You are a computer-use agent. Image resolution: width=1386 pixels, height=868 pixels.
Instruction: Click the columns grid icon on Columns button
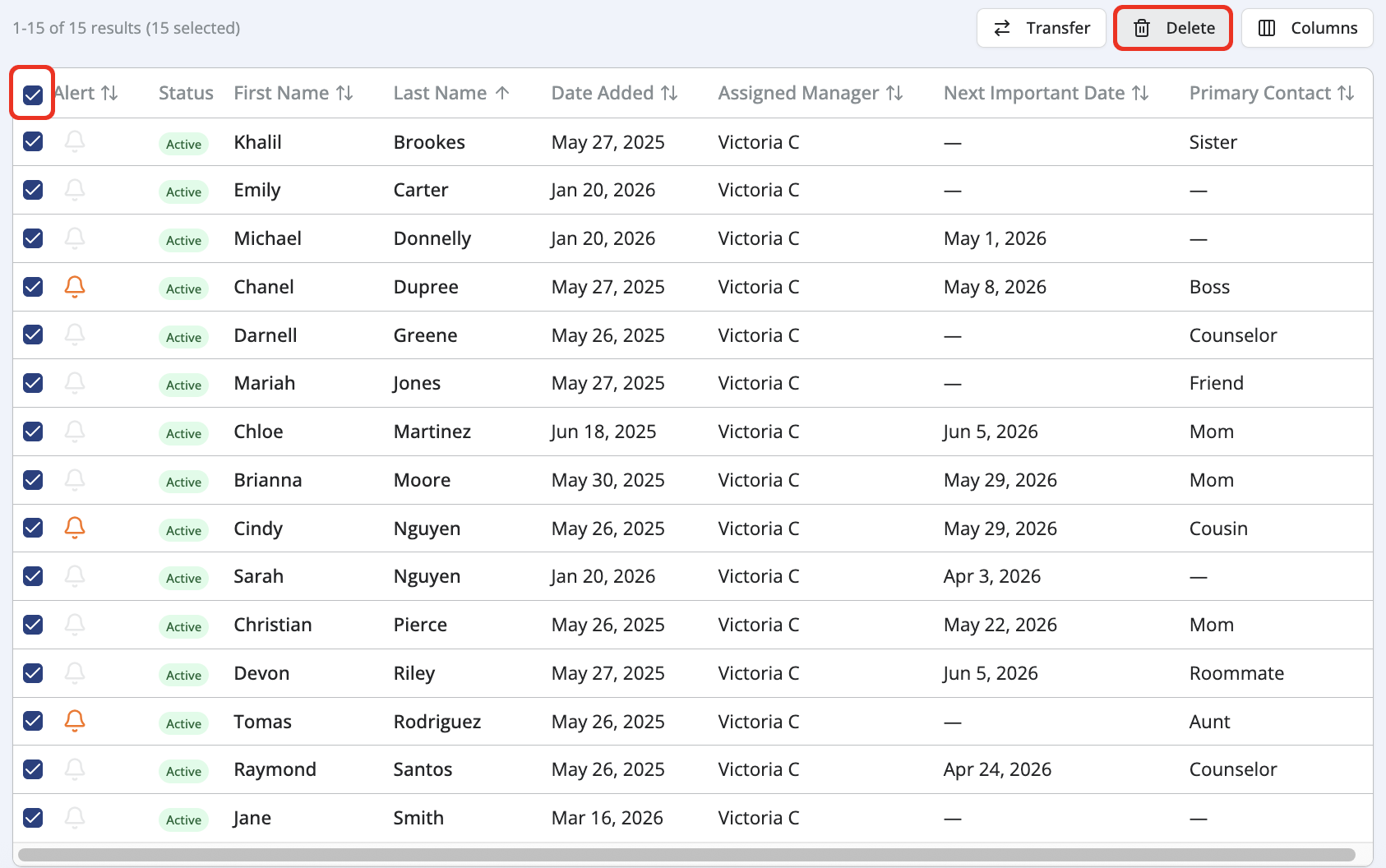point(1267,27)
